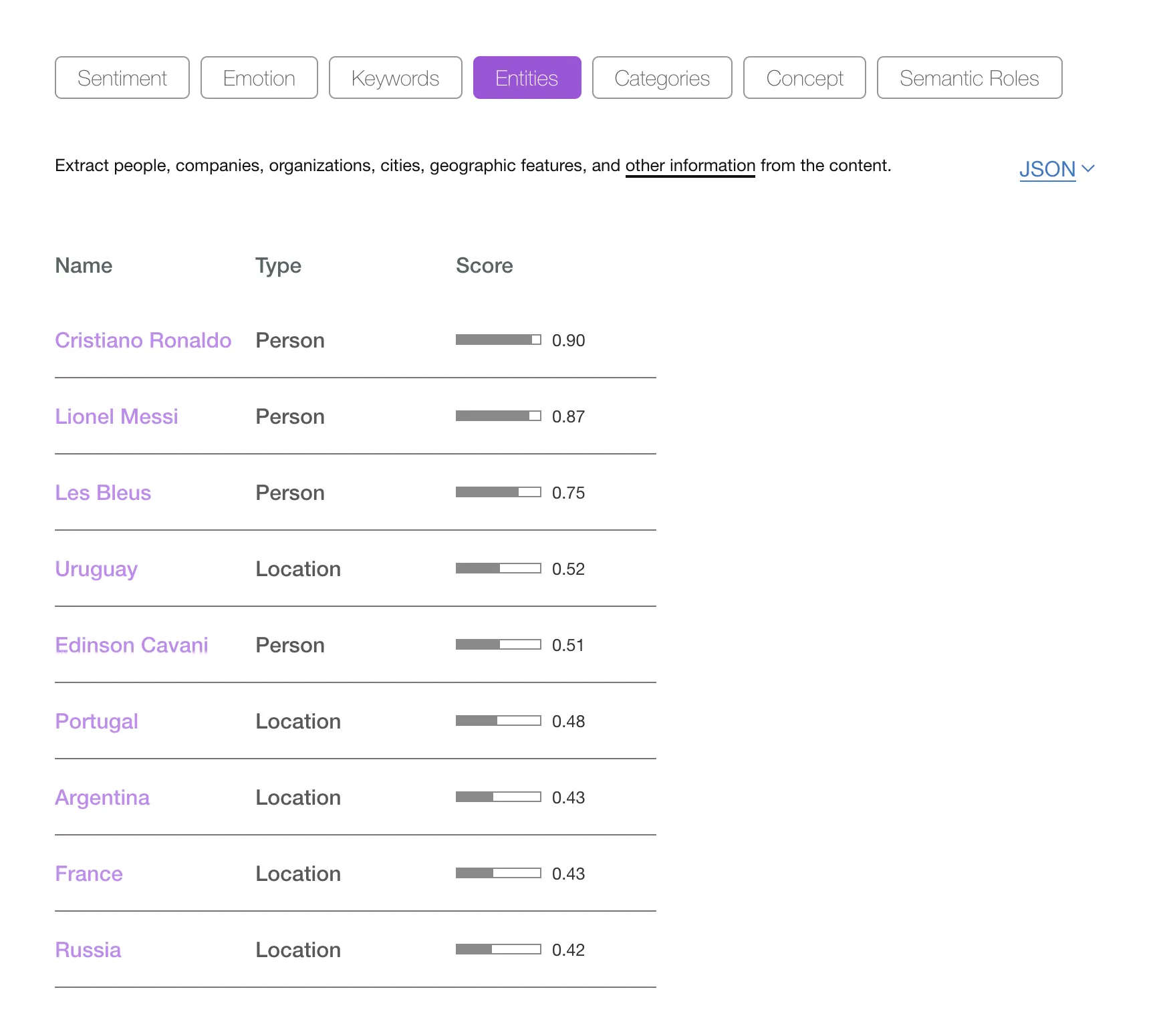Follow the 'other information' link
This screenshot has width=1167, height=1036.
690,166
